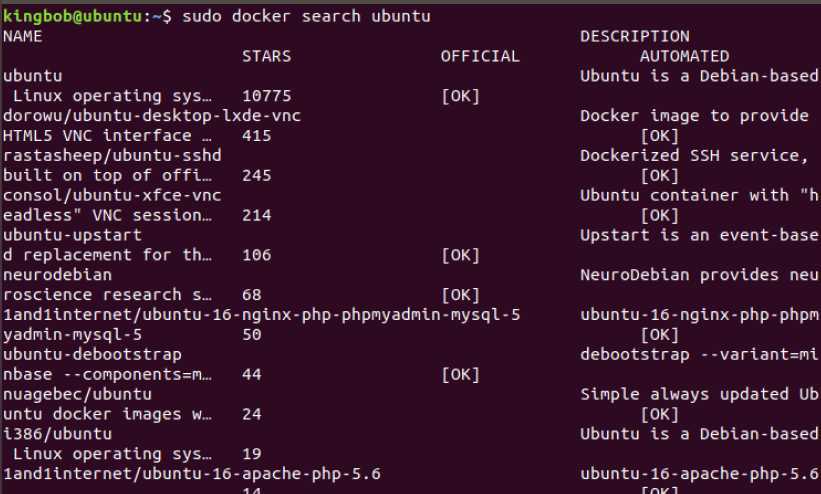Click the nuagebec/ubuntu image name
This screenshot has width=821, height=494.
click(x=77, y=394)
